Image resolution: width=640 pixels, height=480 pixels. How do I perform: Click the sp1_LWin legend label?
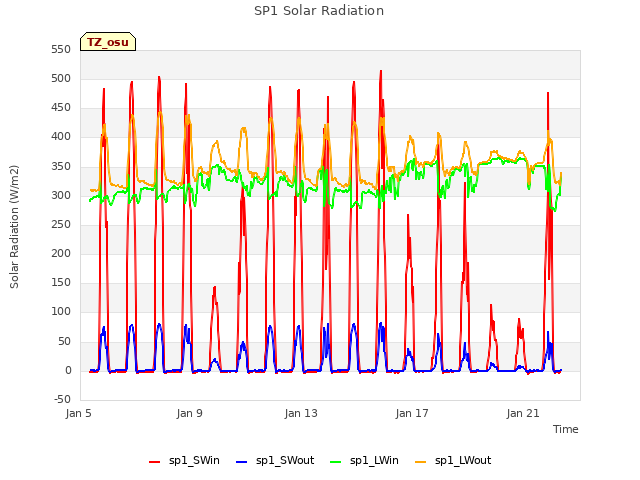pos(374,460)
